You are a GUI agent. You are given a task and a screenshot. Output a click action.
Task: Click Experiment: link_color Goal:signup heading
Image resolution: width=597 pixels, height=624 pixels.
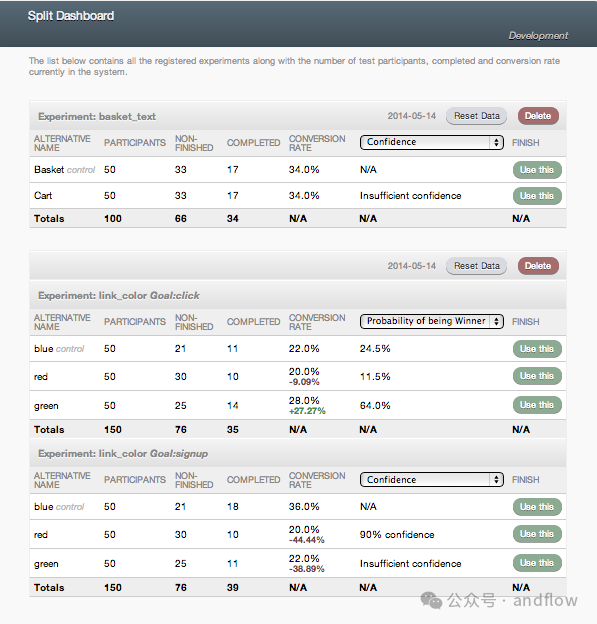123,454
